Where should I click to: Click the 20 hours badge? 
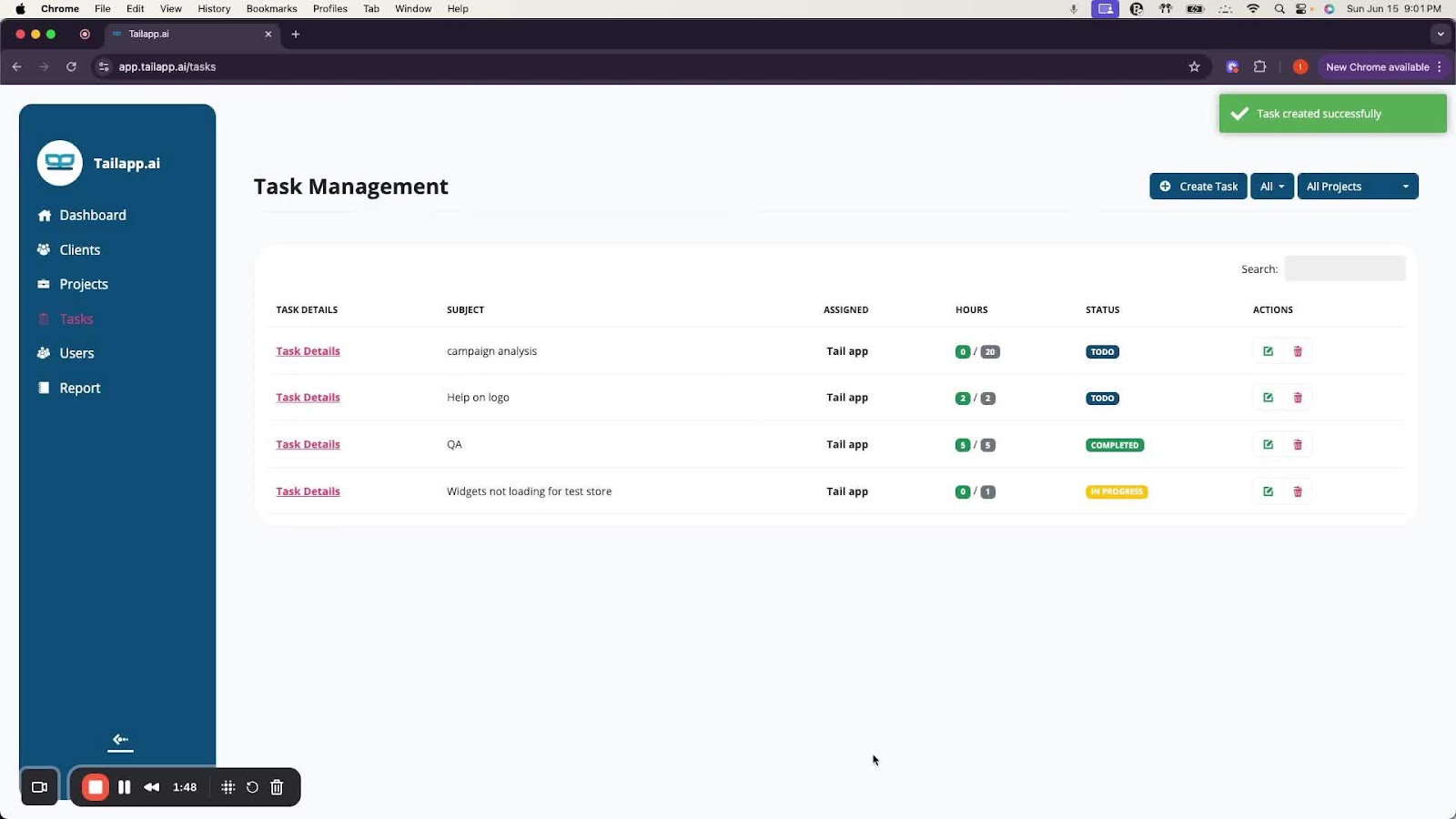[x=990, y=352]
